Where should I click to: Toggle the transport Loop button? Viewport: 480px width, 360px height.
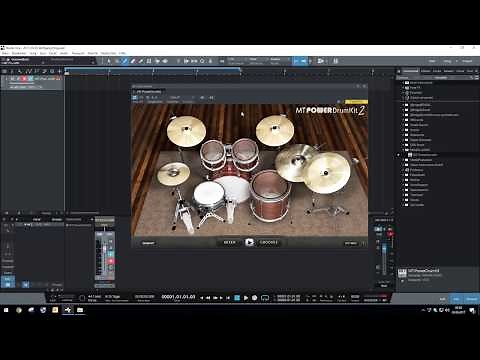point(265,298)
